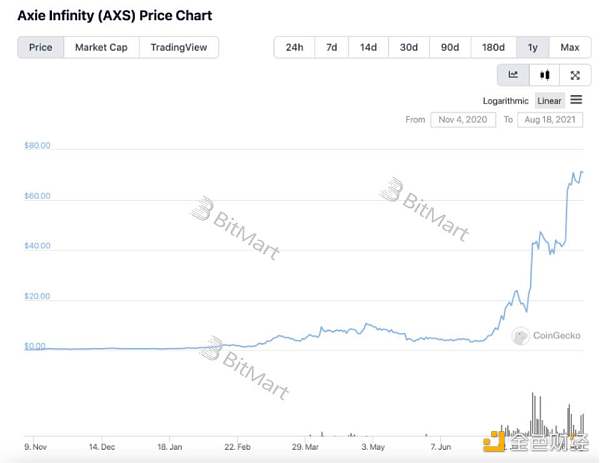Screen dimensions: 600x463
Task: Switch to Market Cap tab
Action: pyautogui.click(x=101, y=47)
